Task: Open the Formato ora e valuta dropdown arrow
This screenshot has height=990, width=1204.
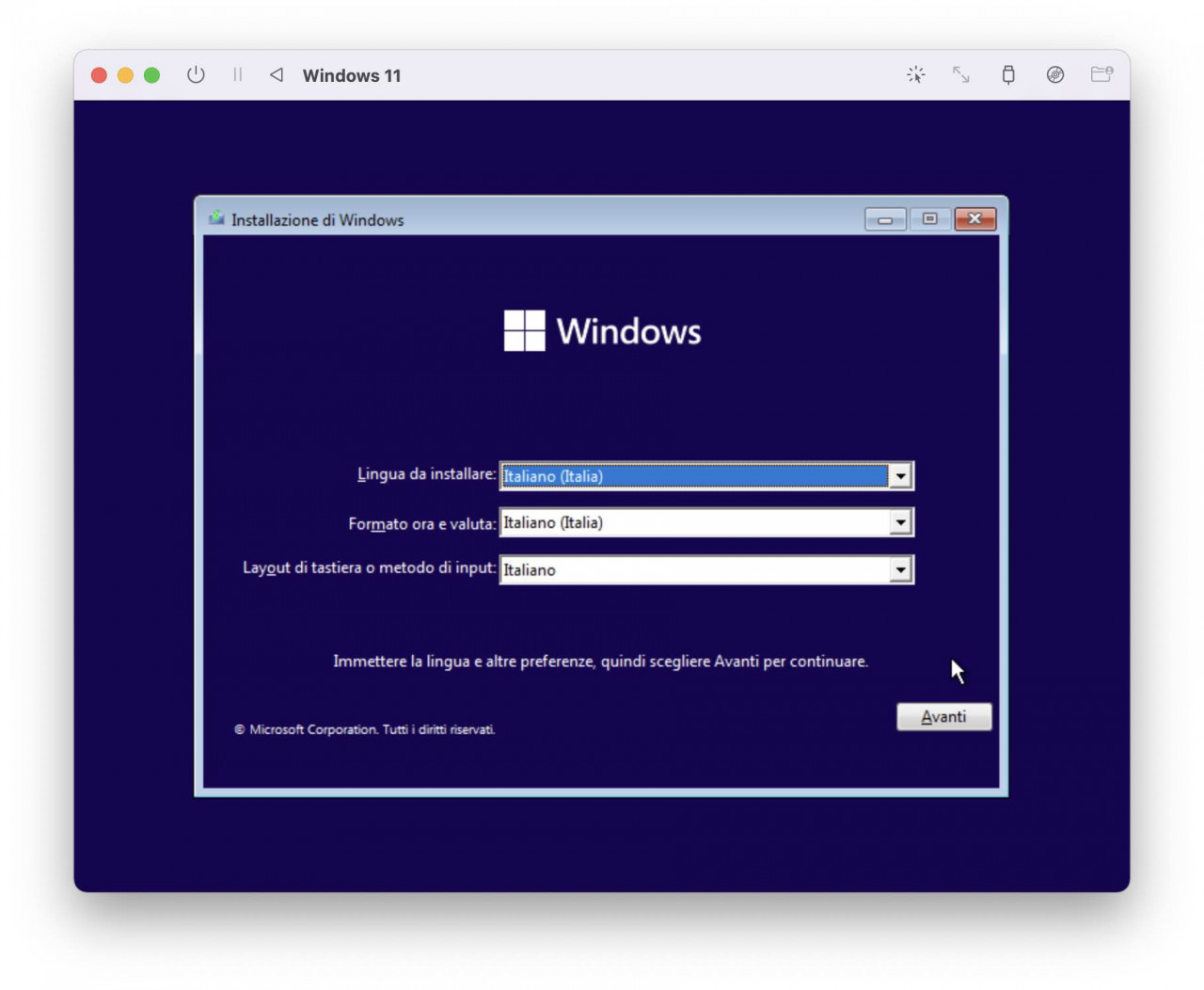Action: (x=900, y=522)
